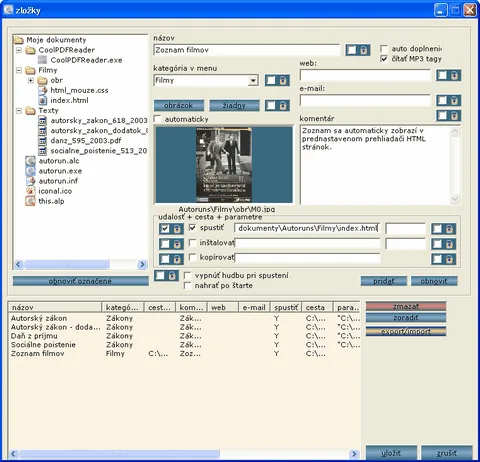
Task: Click the file tree's left scroll arrow
Action: (18, 264)
